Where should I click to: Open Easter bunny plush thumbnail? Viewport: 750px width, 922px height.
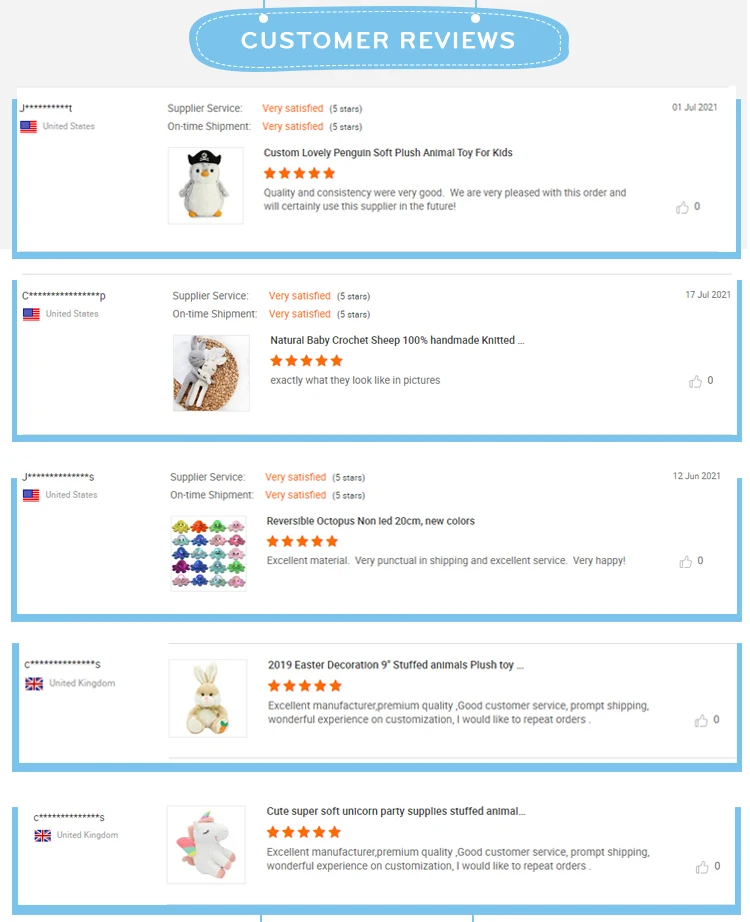click(208, 698)
